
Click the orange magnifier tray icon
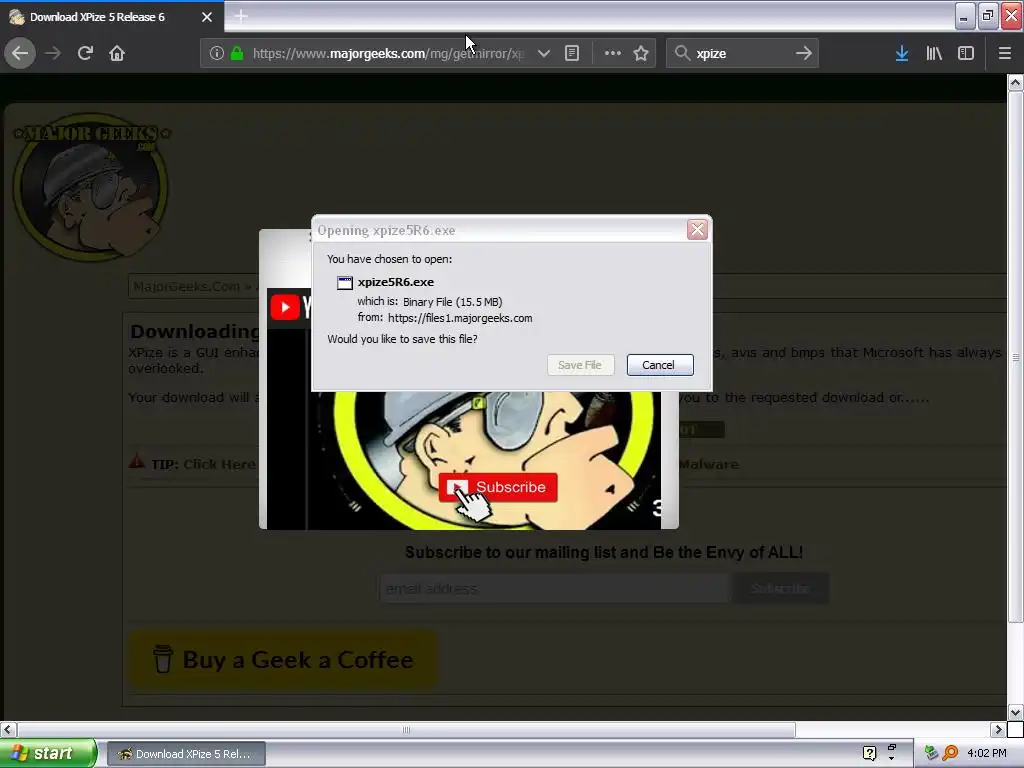950,753
